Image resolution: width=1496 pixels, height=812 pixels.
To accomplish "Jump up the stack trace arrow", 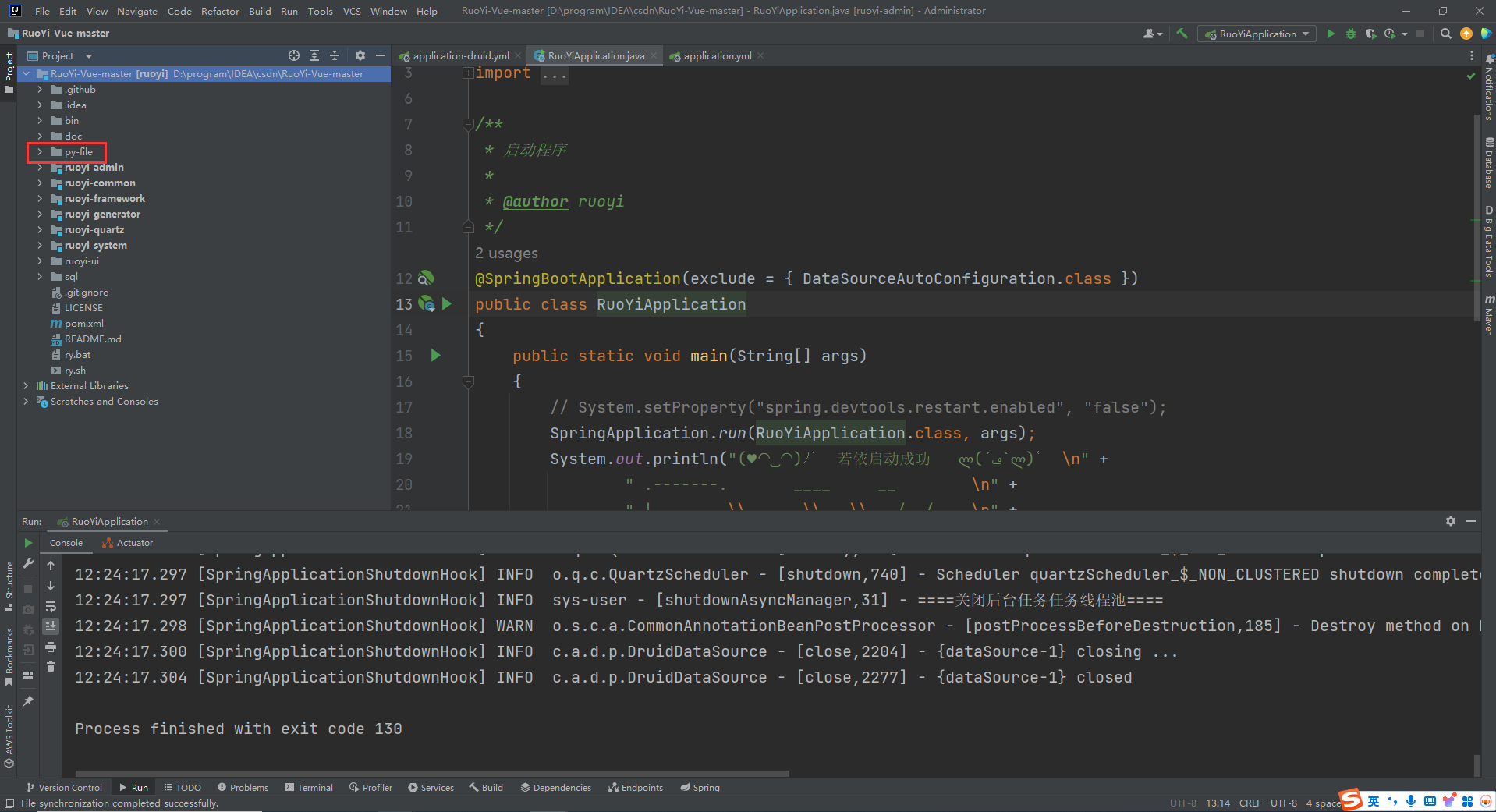I will (x=51, y=566).
